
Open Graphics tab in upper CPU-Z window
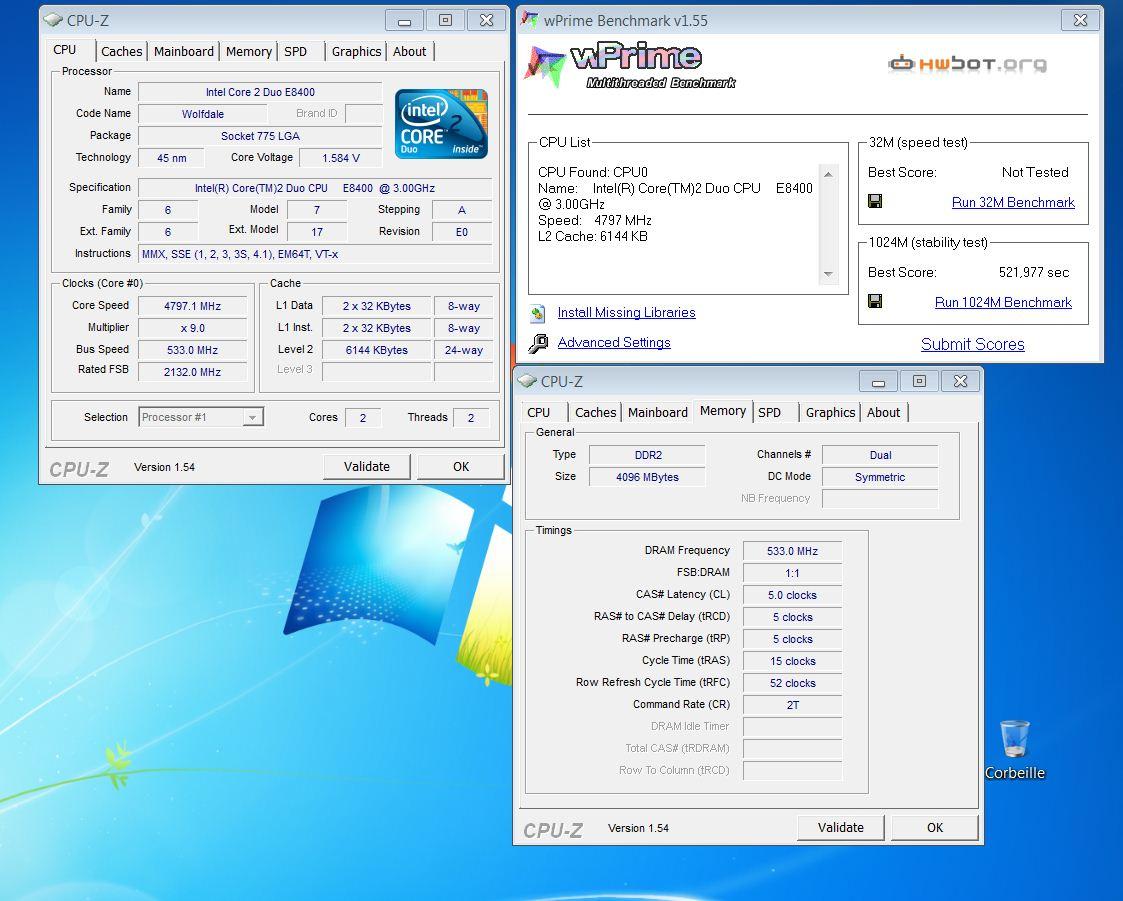point(356,52)
